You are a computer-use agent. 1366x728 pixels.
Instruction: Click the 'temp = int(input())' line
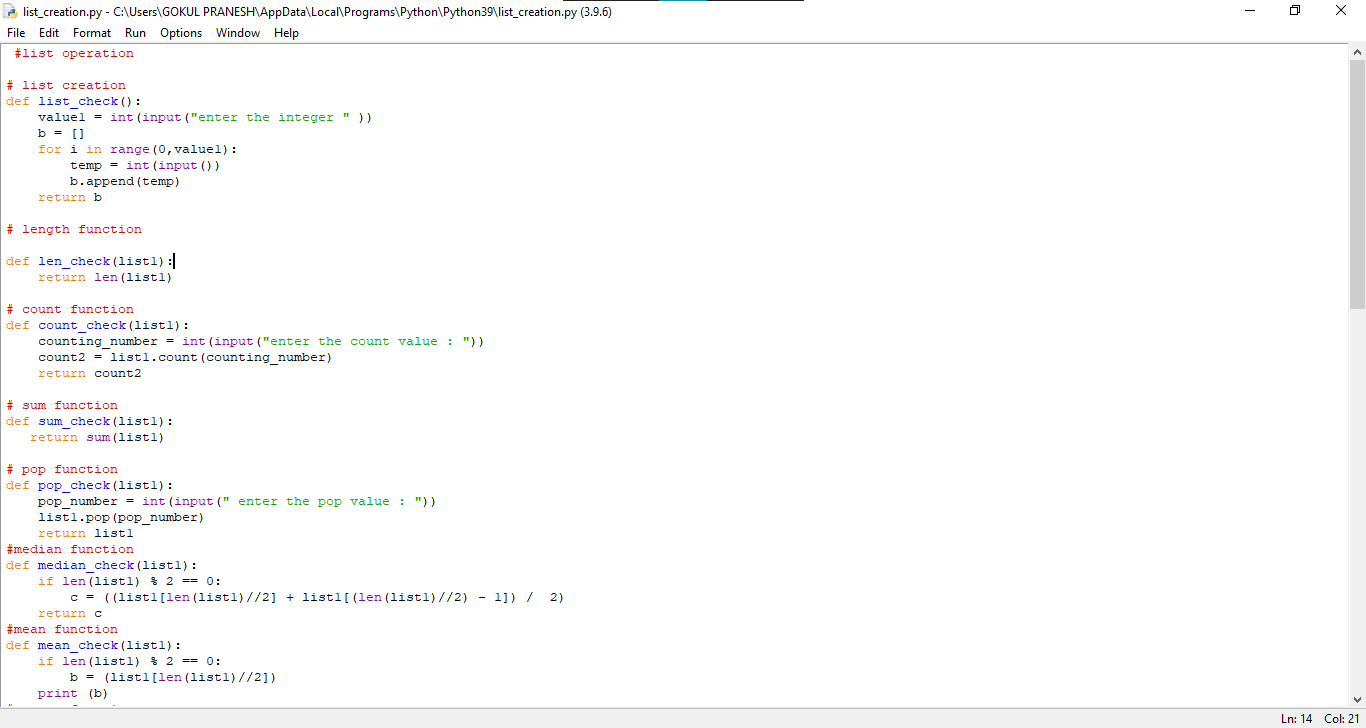tap(145, 165)
